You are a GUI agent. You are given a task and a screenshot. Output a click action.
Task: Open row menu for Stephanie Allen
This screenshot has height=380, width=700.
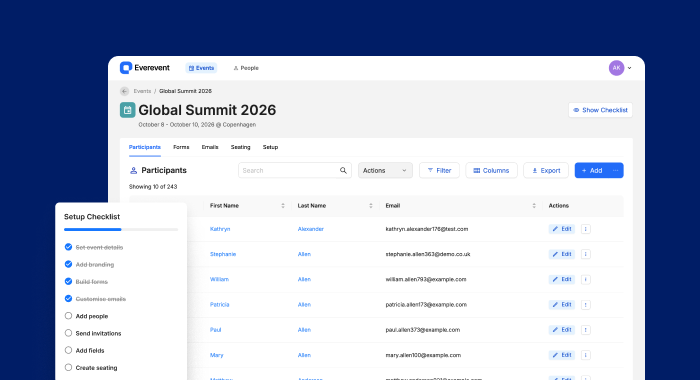coord(586,254)
